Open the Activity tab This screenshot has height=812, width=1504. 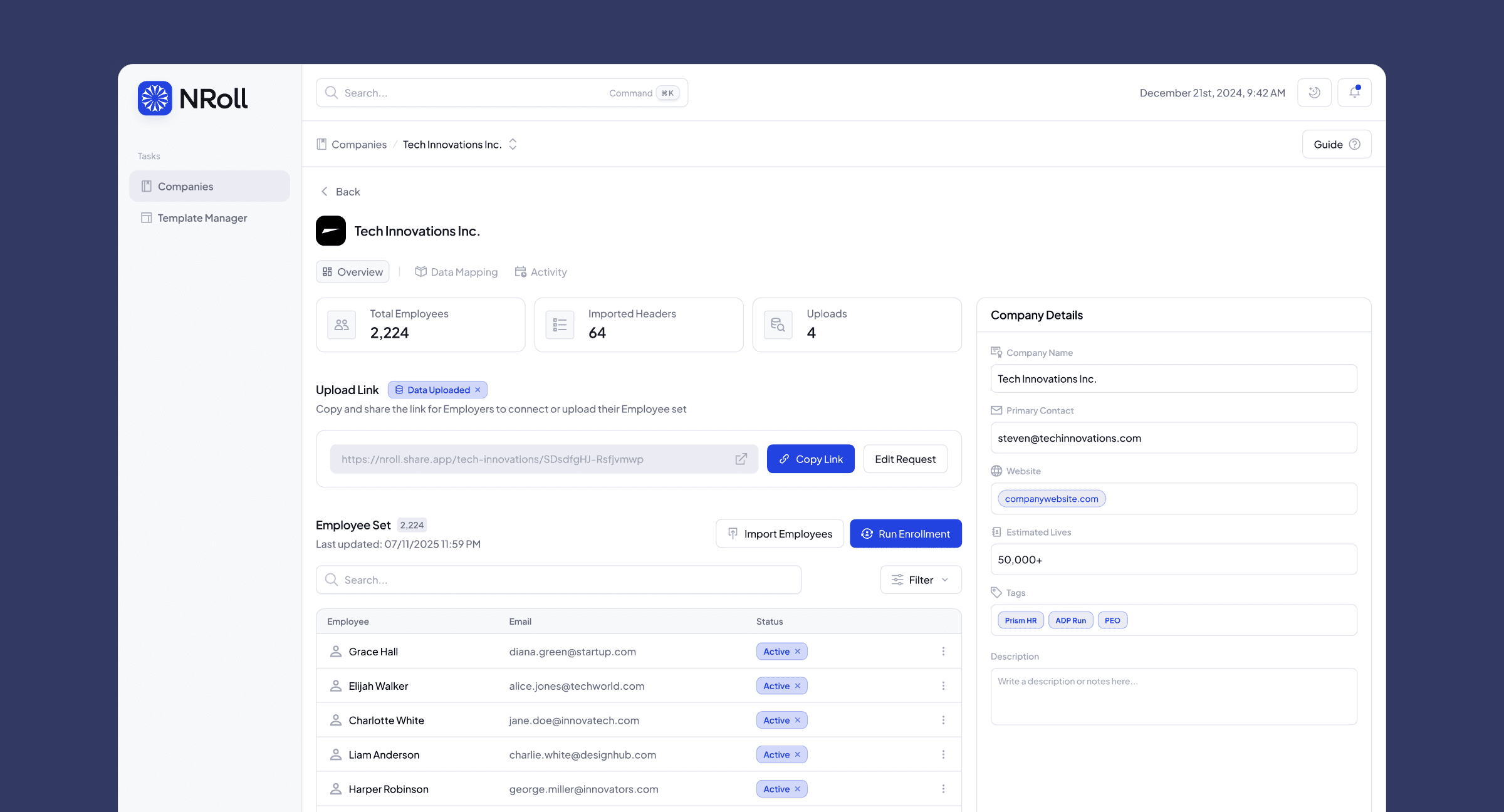541,272
